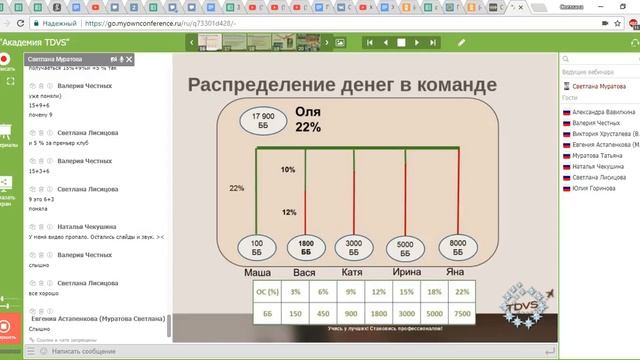Image resolution: width=640 pixels, height=360 pixels.
Task: Toggle camera icon in Светлана Муратова video header
Action: point(114,59)
